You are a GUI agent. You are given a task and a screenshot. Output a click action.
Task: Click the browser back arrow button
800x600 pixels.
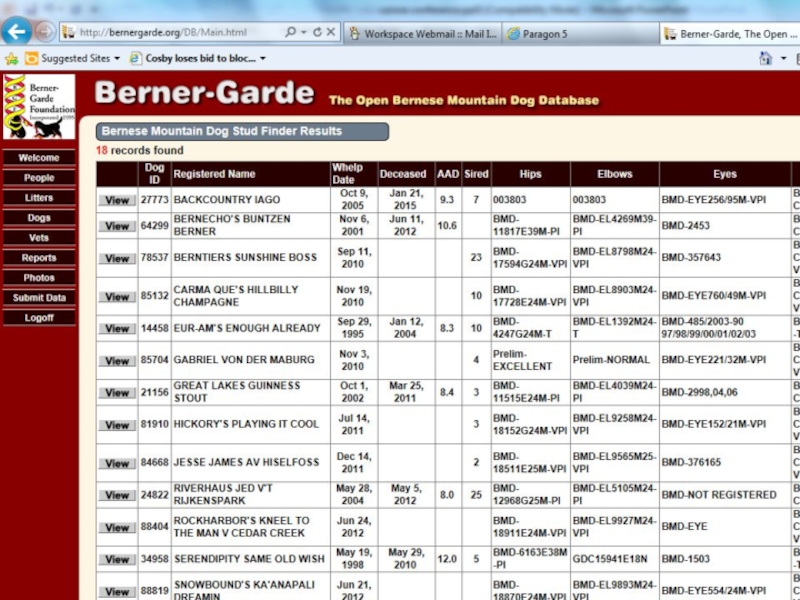click(x=16, y=32)
